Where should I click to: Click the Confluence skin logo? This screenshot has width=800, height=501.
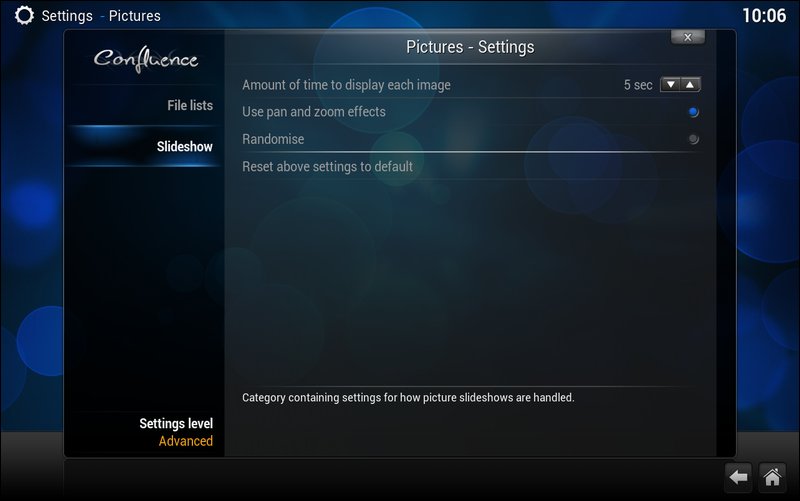click(146, 59)
